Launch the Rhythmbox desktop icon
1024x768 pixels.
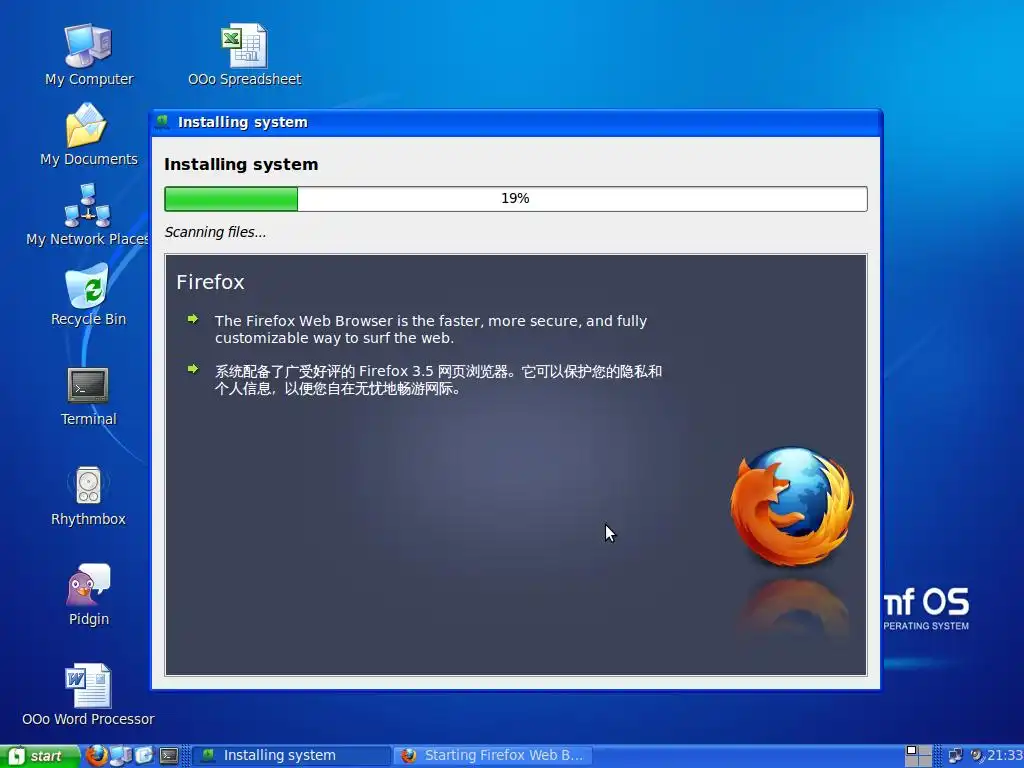click(88, 495)
